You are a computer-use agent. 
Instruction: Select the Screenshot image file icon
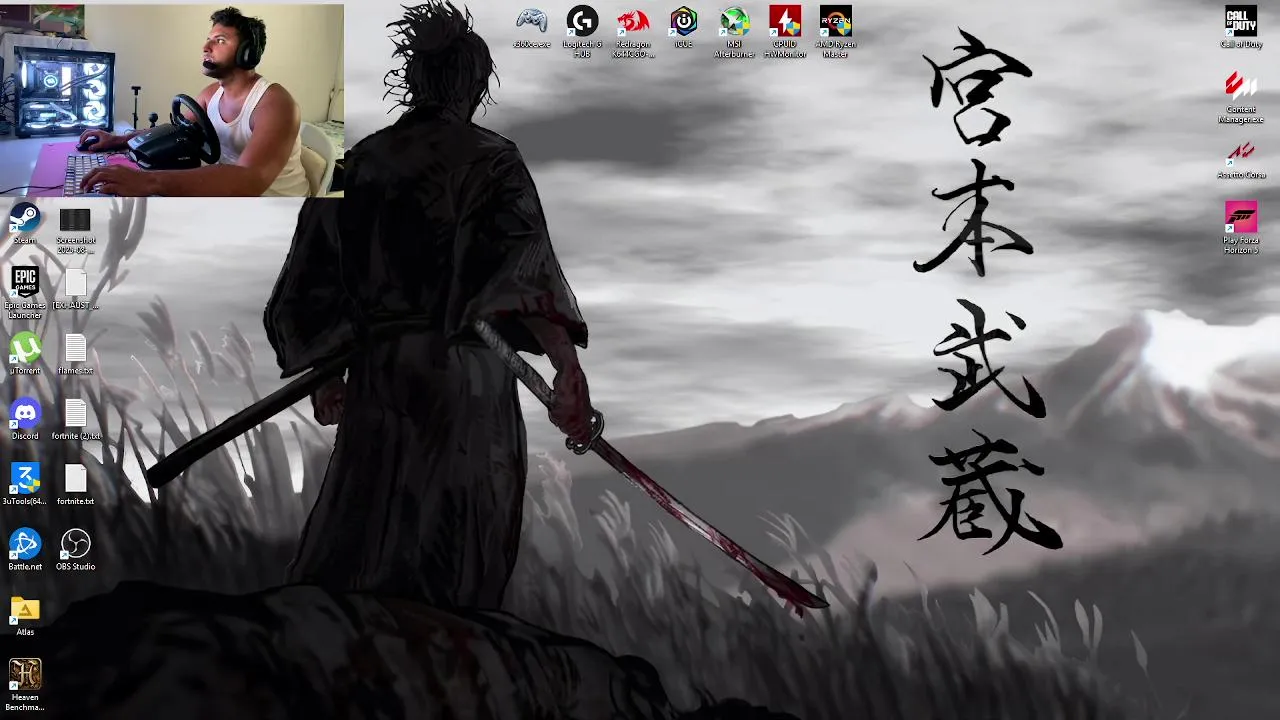click(75, 230)
